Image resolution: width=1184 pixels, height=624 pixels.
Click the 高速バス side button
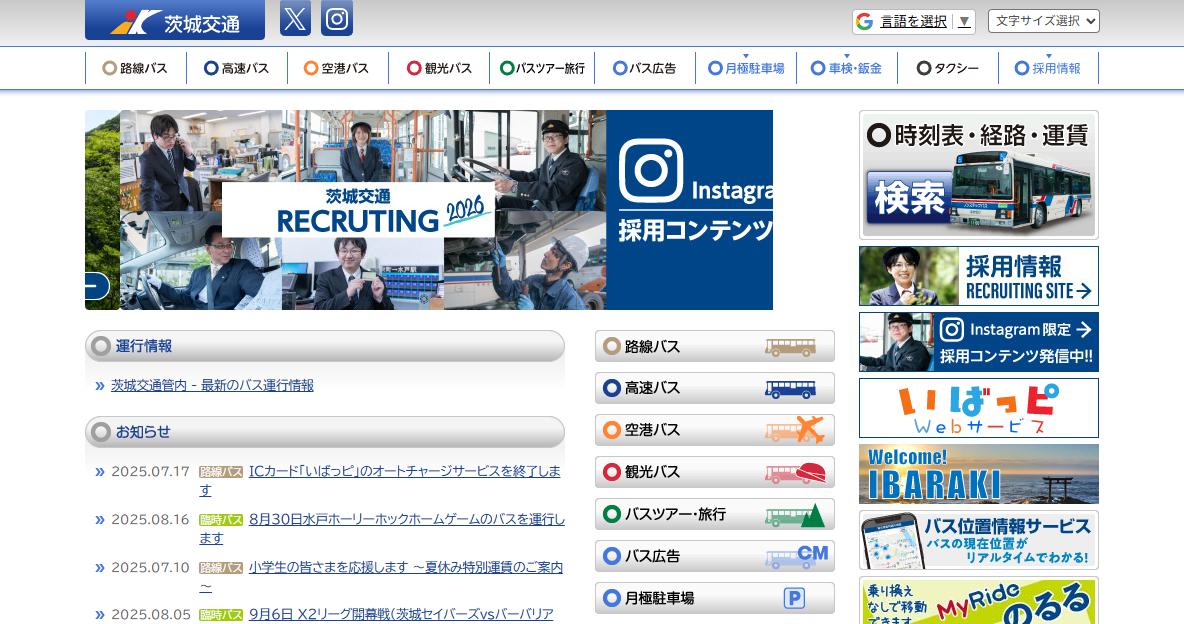(x=714, y=388)
